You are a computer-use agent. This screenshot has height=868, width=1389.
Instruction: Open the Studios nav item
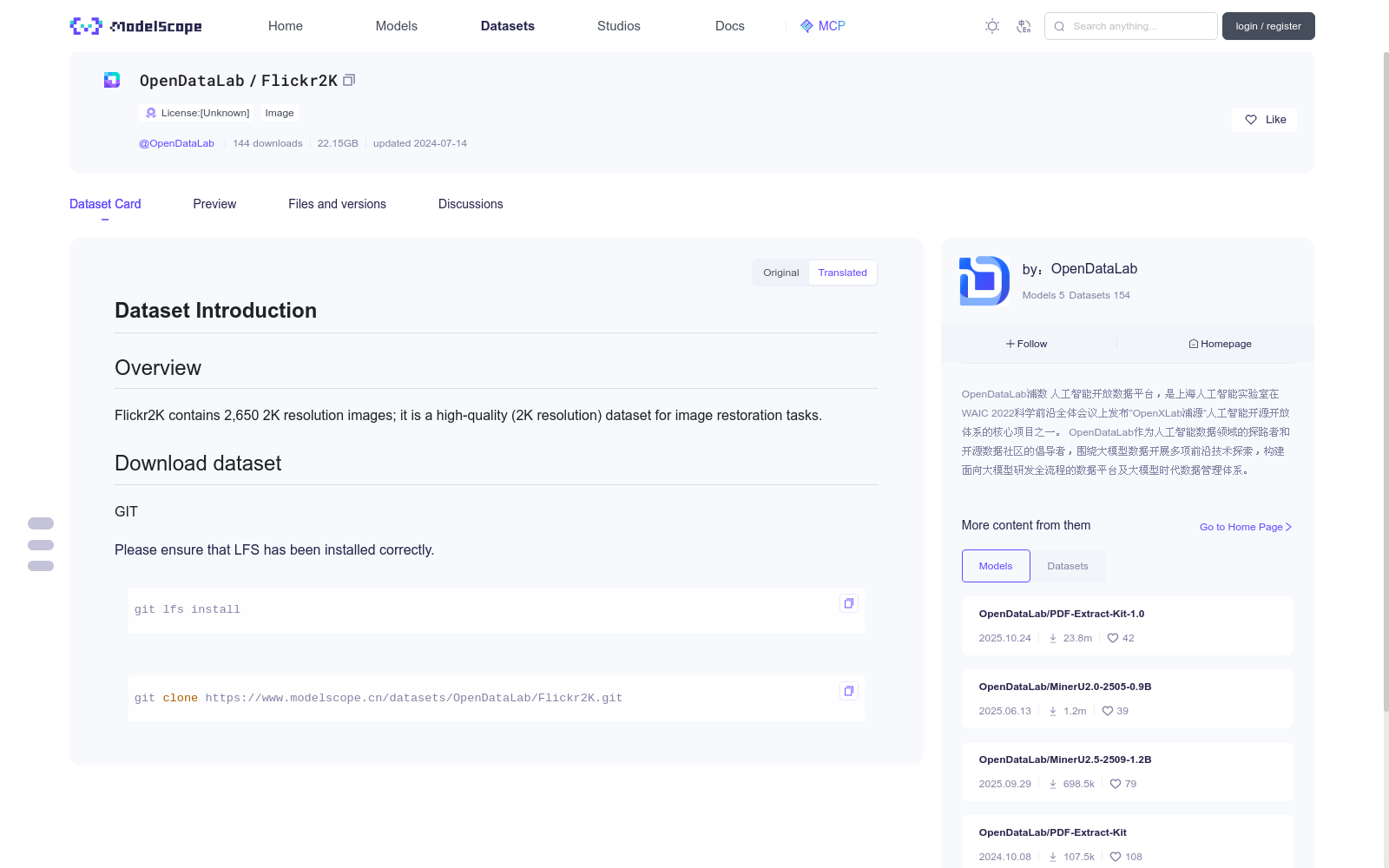pos(619,26)
